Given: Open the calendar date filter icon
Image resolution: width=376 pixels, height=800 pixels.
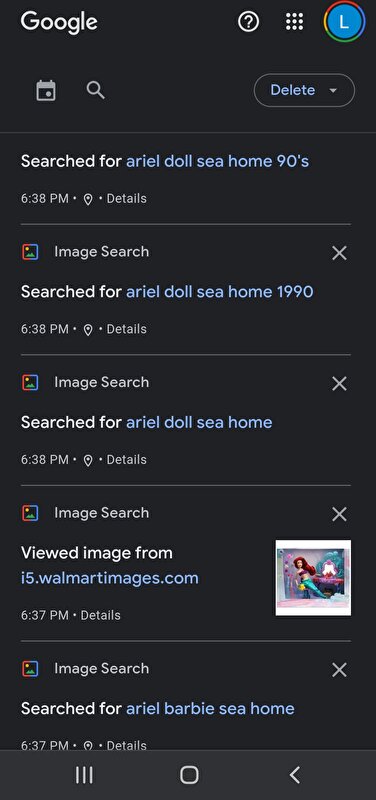Looking at the screenshot, I should click(46, 91).
